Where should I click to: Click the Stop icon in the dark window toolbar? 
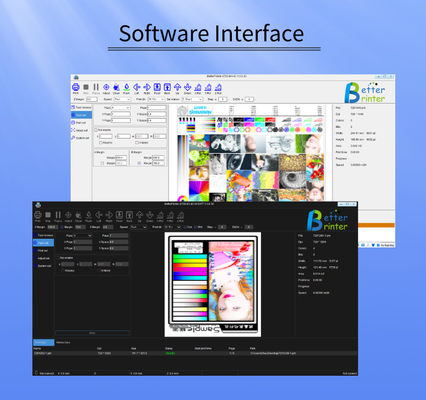pyautogui.click(x=48, y=215)
